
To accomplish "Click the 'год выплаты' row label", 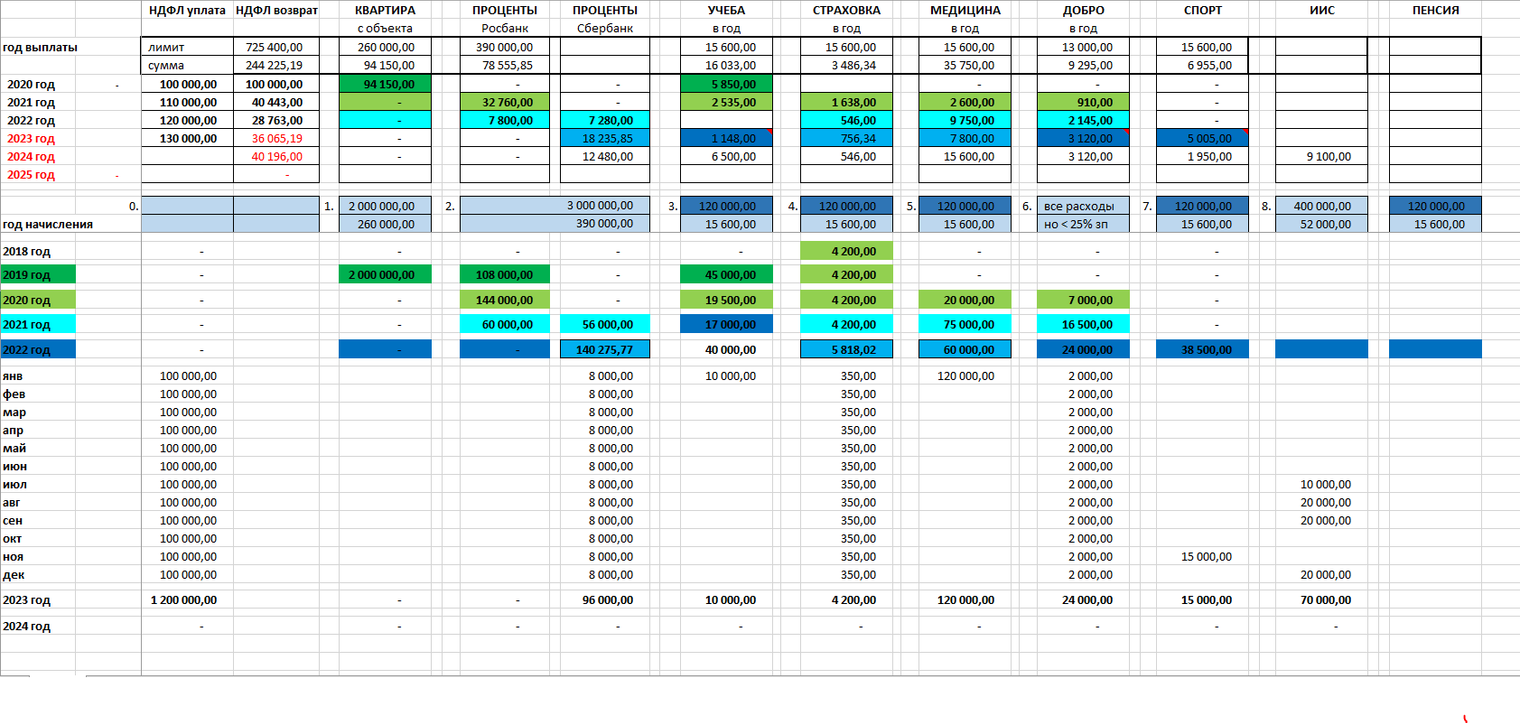I will tap(40, 47).
